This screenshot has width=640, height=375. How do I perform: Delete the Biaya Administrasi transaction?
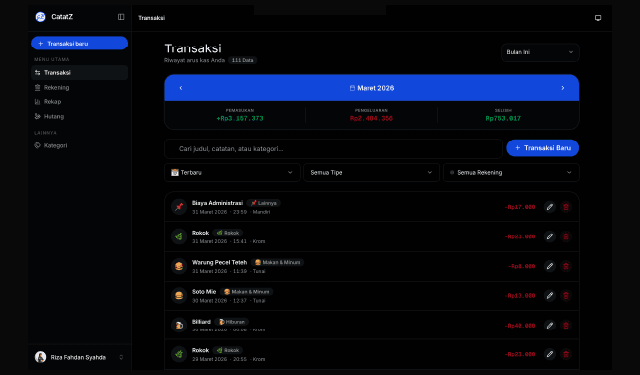(x=566, y=207)
